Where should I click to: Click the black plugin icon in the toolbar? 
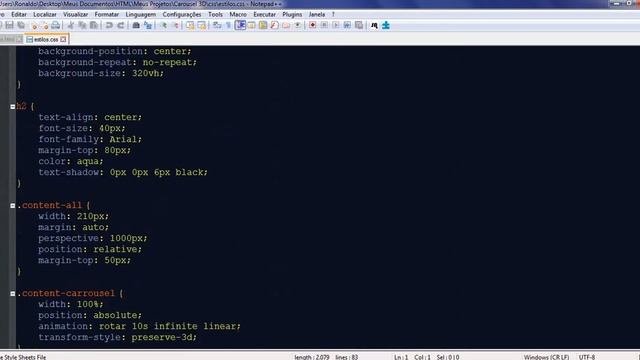tap(374, 25)
